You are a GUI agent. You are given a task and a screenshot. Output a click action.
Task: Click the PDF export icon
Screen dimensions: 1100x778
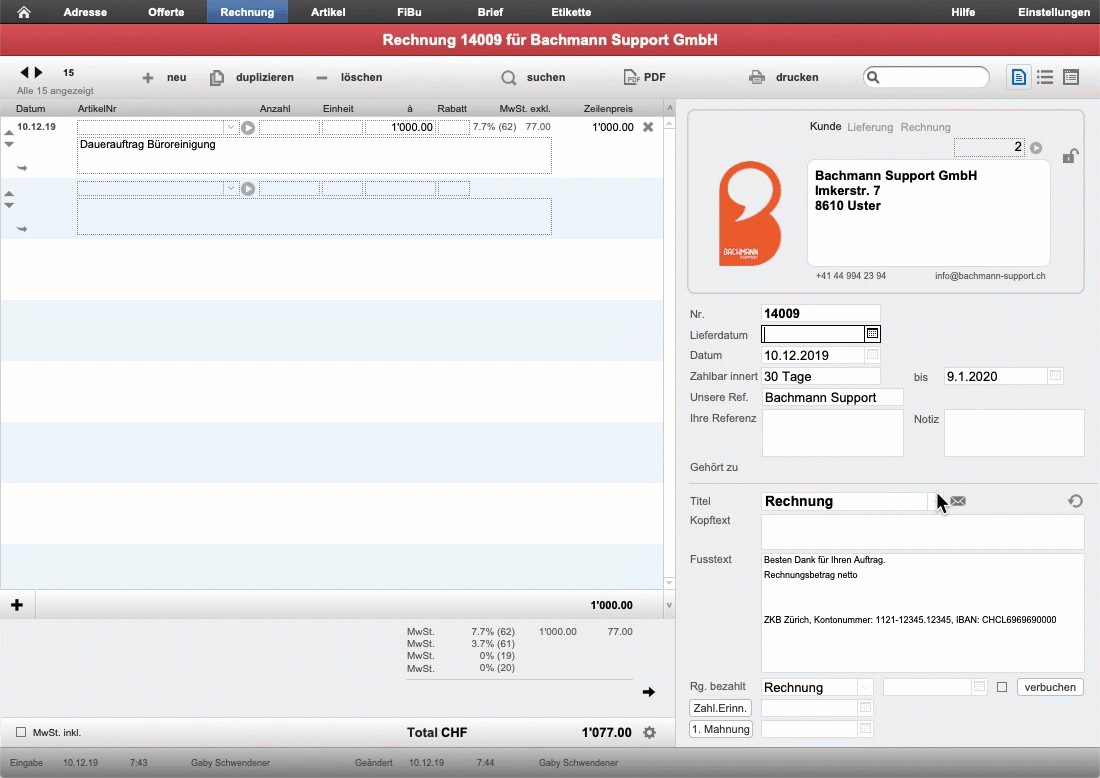tap(631, 77)
